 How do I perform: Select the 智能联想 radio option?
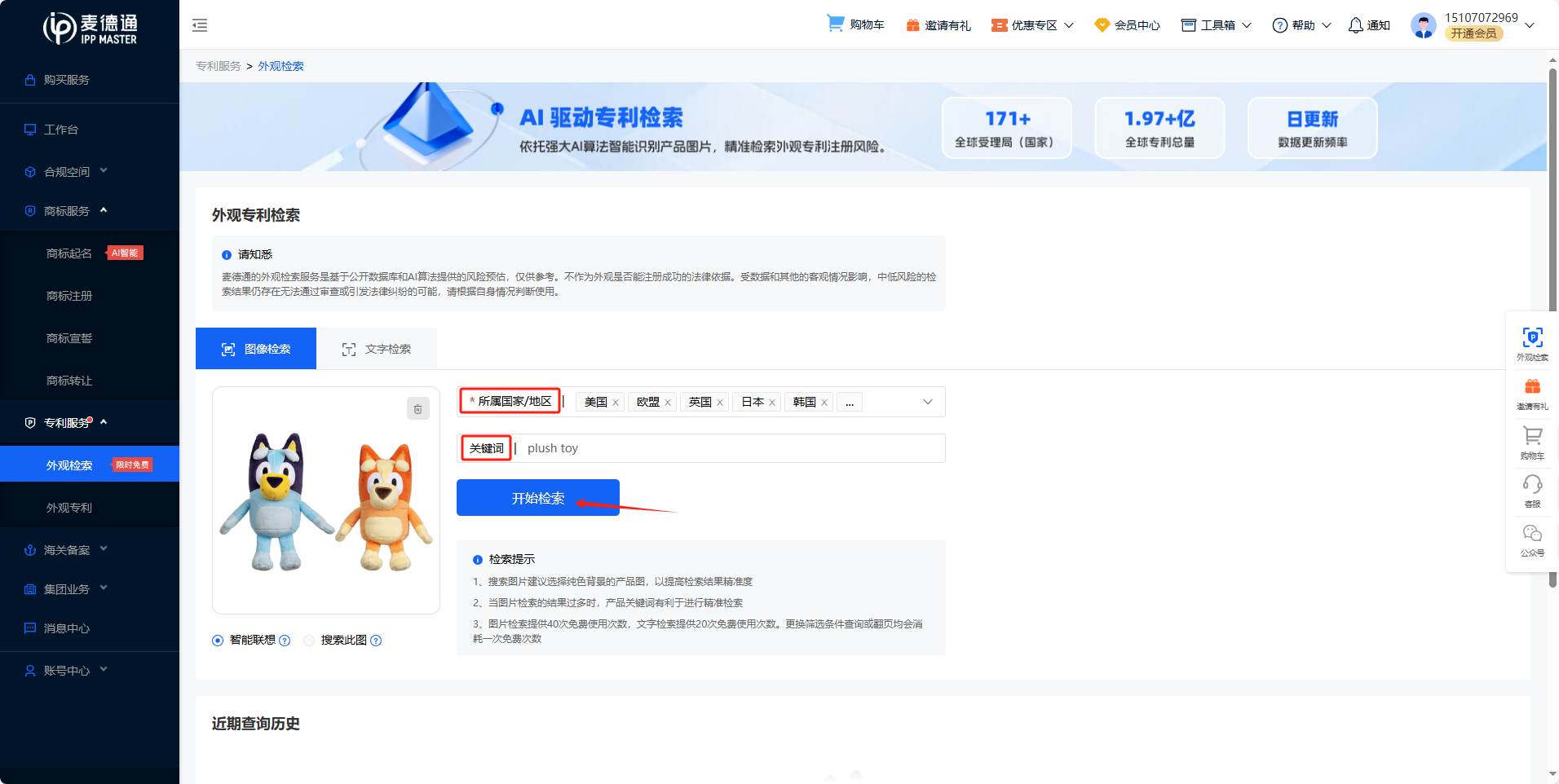click(x=218, y=641)
